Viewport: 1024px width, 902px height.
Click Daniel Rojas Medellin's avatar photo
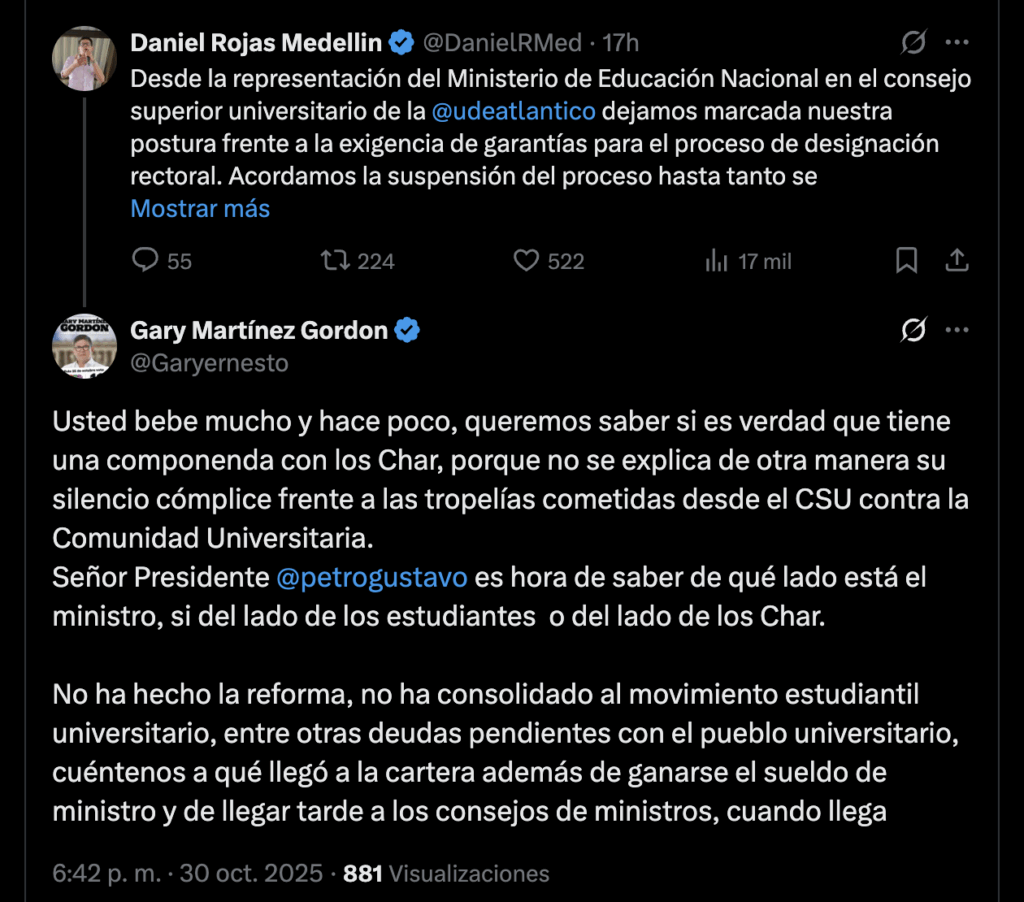point(84,59)
